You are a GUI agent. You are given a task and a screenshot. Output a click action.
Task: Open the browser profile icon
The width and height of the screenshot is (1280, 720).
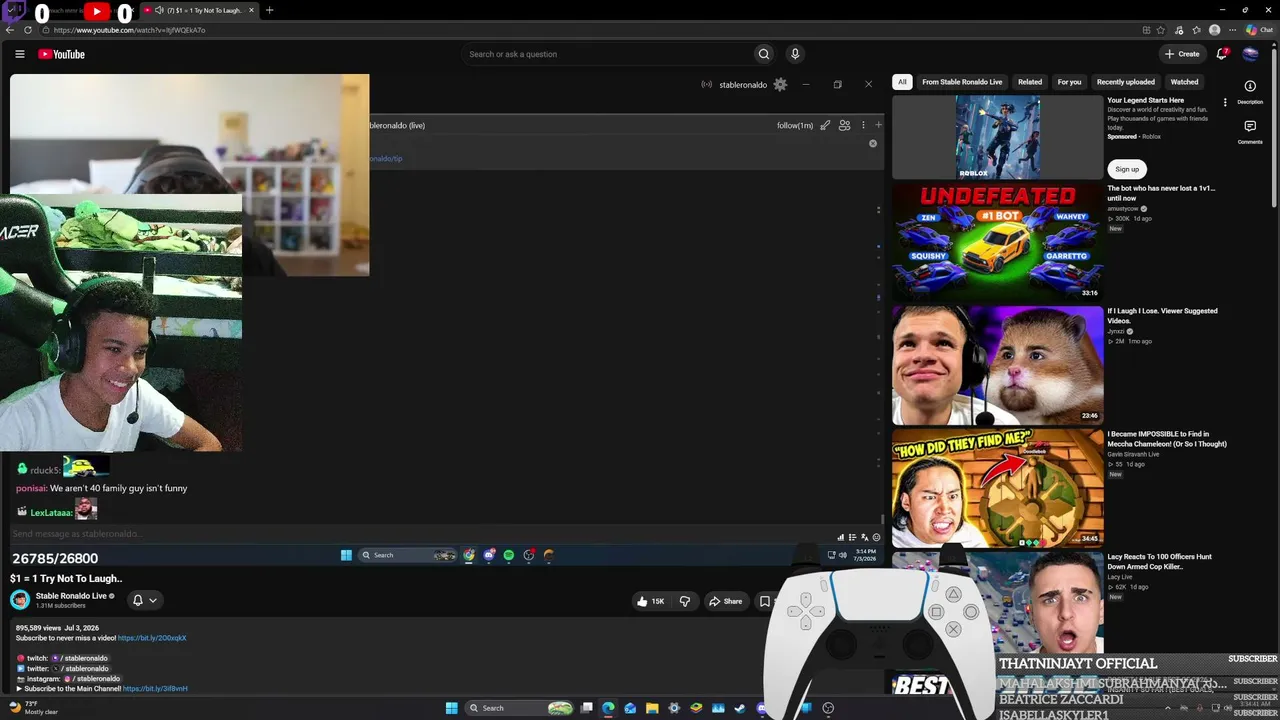click(1215, 30)
